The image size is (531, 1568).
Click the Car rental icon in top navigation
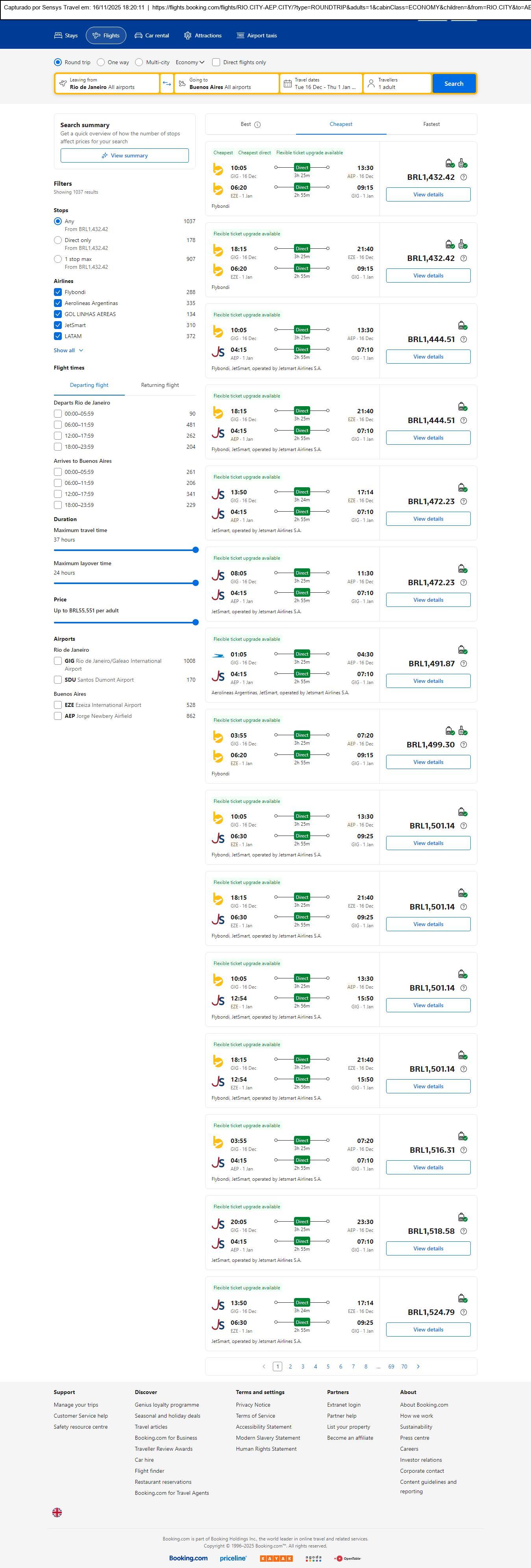click(139, 36)
